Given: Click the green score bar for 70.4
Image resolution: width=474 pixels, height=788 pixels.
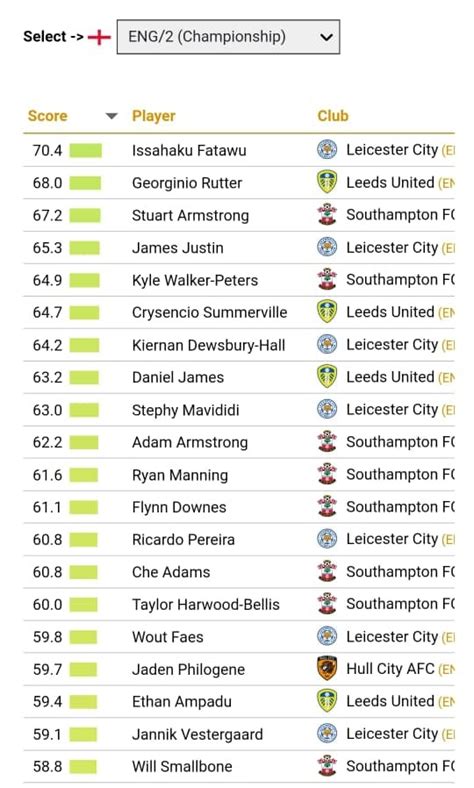Looking at the screenshot, I should [85, 150].
